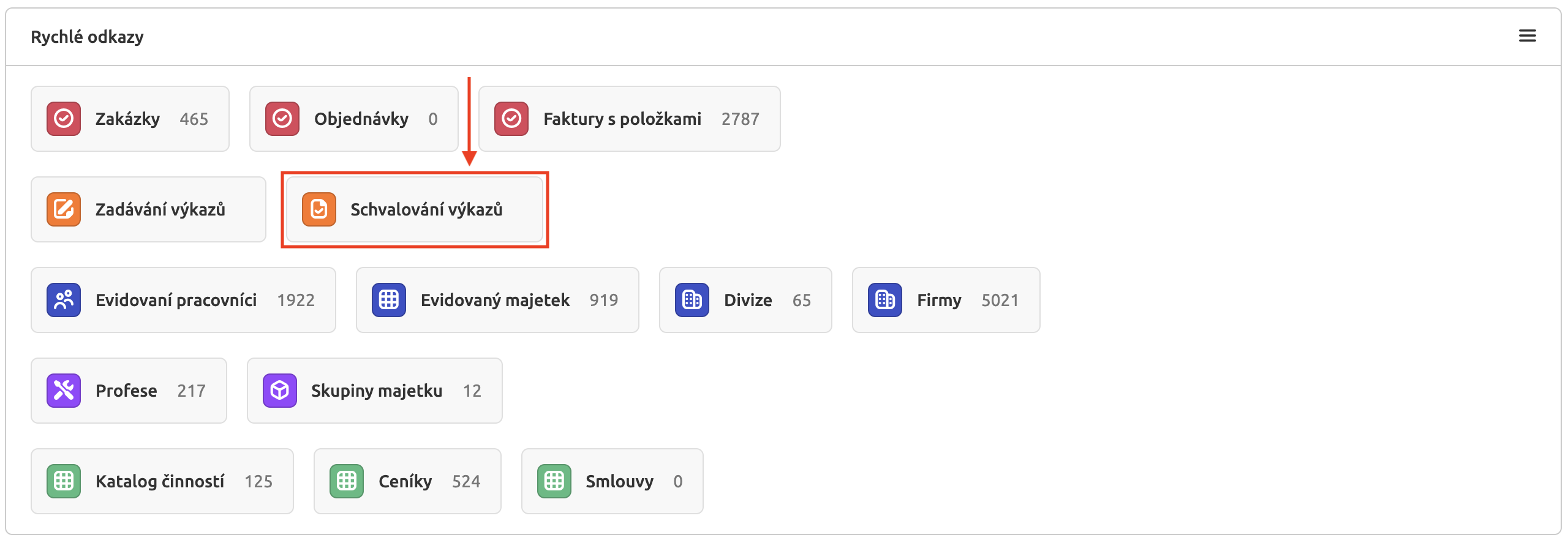This screenshot has height=540, width=1568.
Task: Open the hamburger menu in Rychlé odkazy
Action: coord(1527,36)
